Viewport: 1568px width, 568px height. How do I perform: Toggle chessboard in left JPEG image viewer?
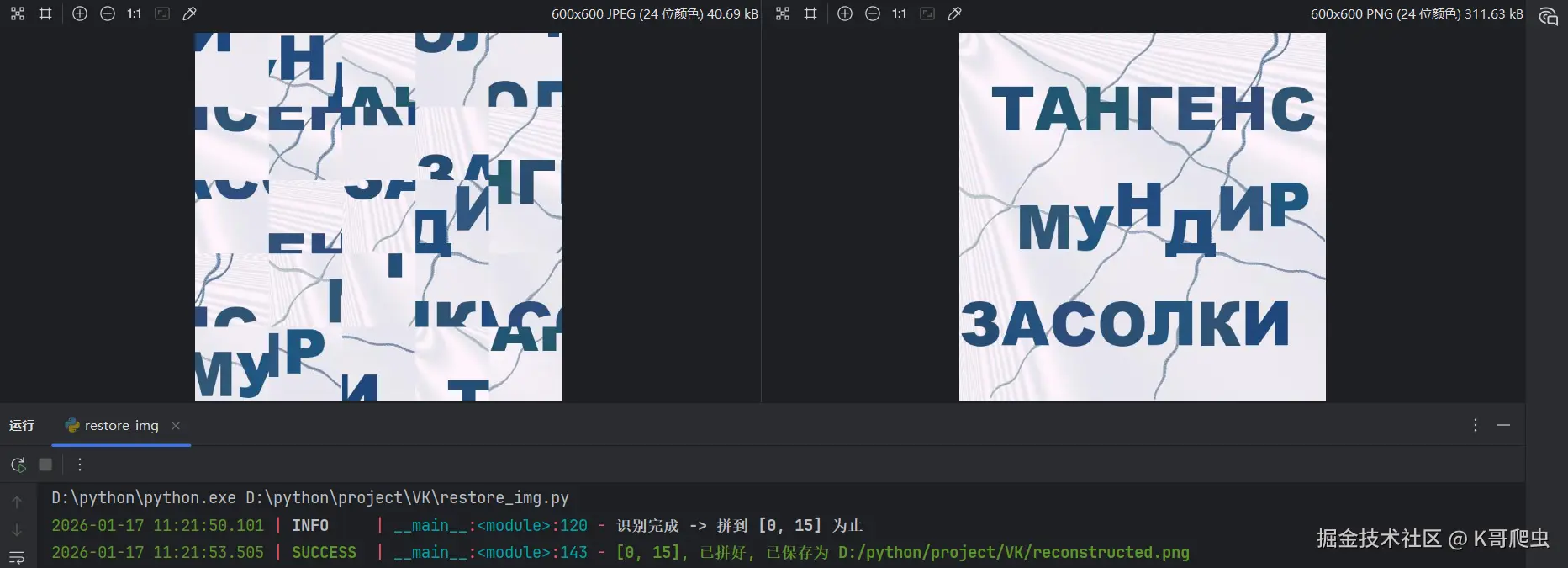pyautogui.click(x=18, y=13)
